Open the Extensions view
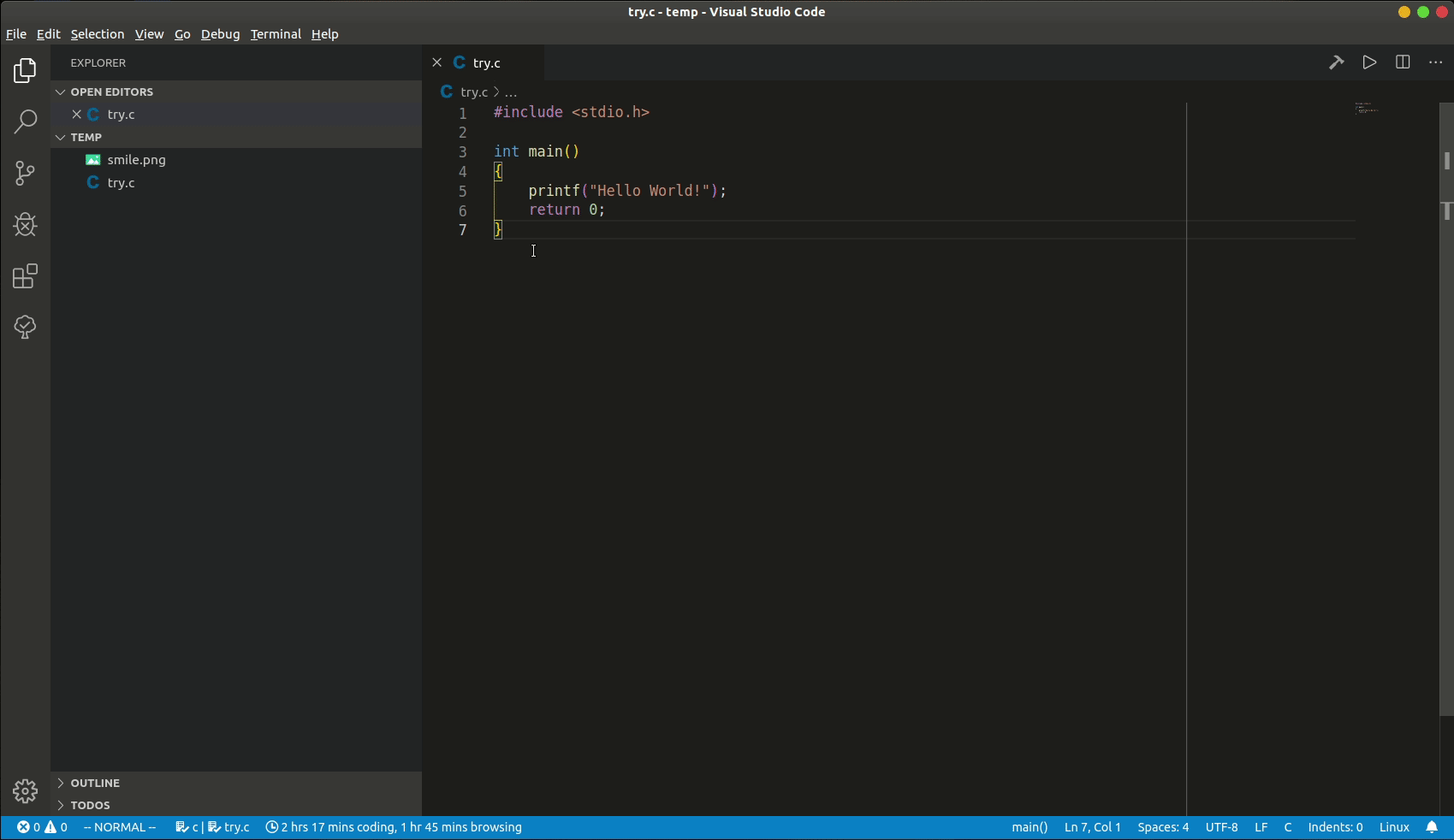Image resolution: width=1454 pixels, height=840 pixels. 25,276
